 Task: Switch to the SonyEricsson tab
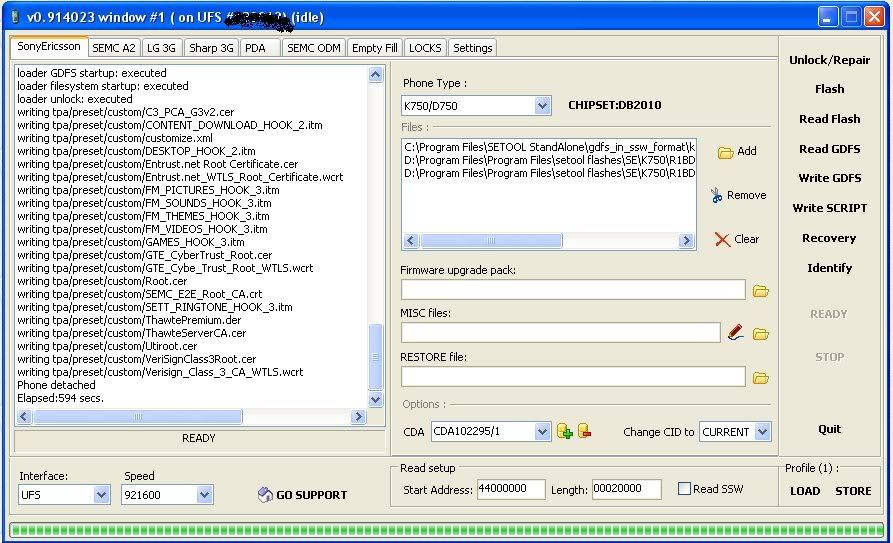click(49, 47)
